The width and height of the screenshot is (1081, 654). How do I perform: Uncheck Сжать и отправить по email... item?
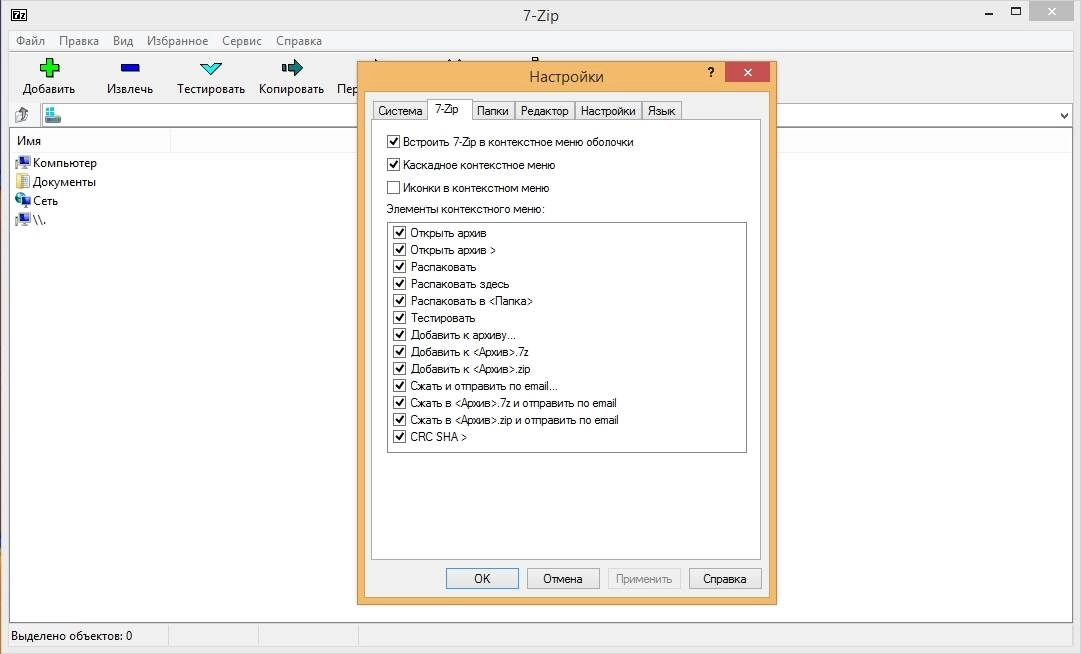point(399,386)
